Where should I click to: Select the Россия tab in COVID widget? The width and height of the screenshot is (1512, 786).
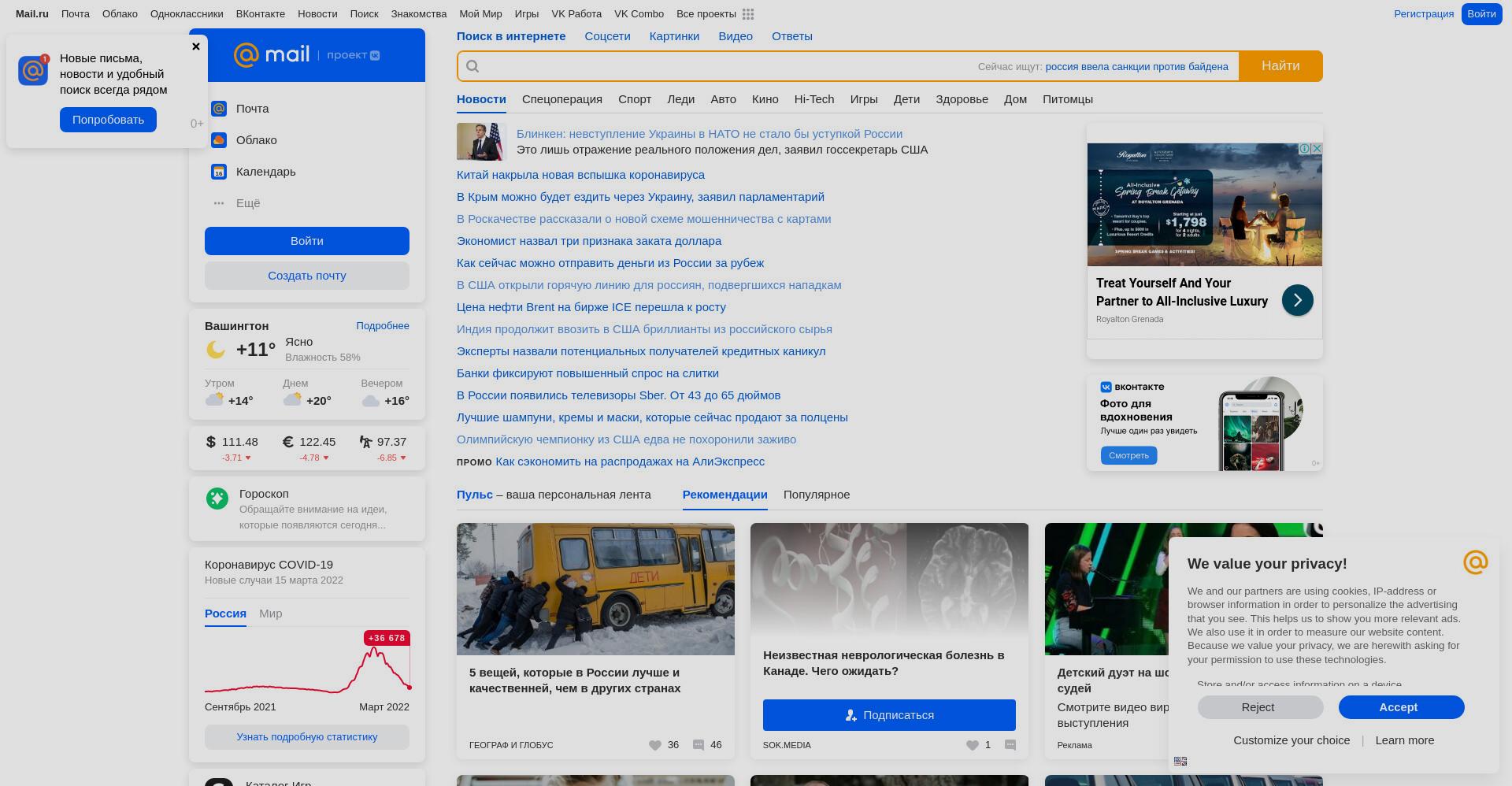pyautogui.click(x=225, y=614)
